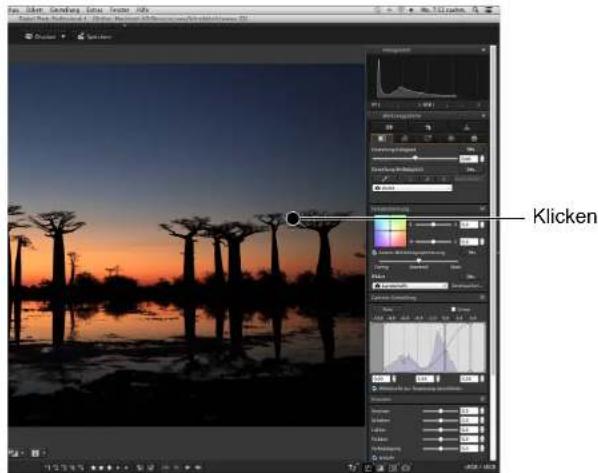Toggle the auto lighting optimizer checkbox

tap(375, 253)
